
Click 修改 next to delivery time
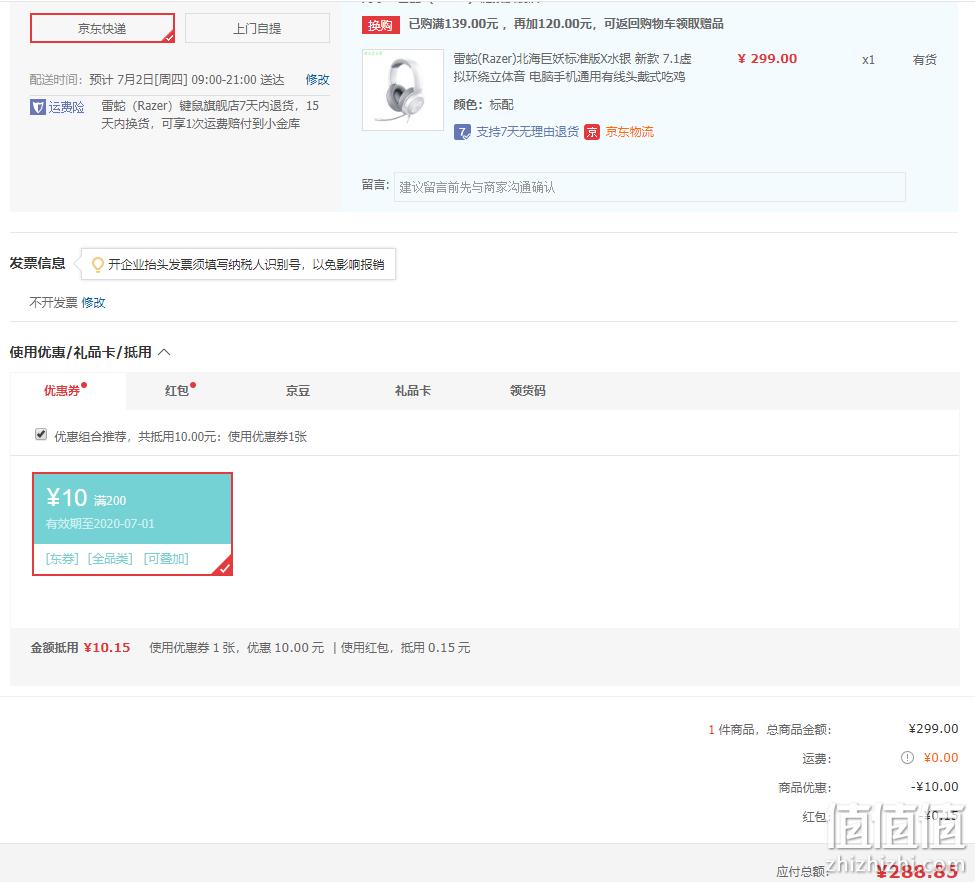pos(317,80)
